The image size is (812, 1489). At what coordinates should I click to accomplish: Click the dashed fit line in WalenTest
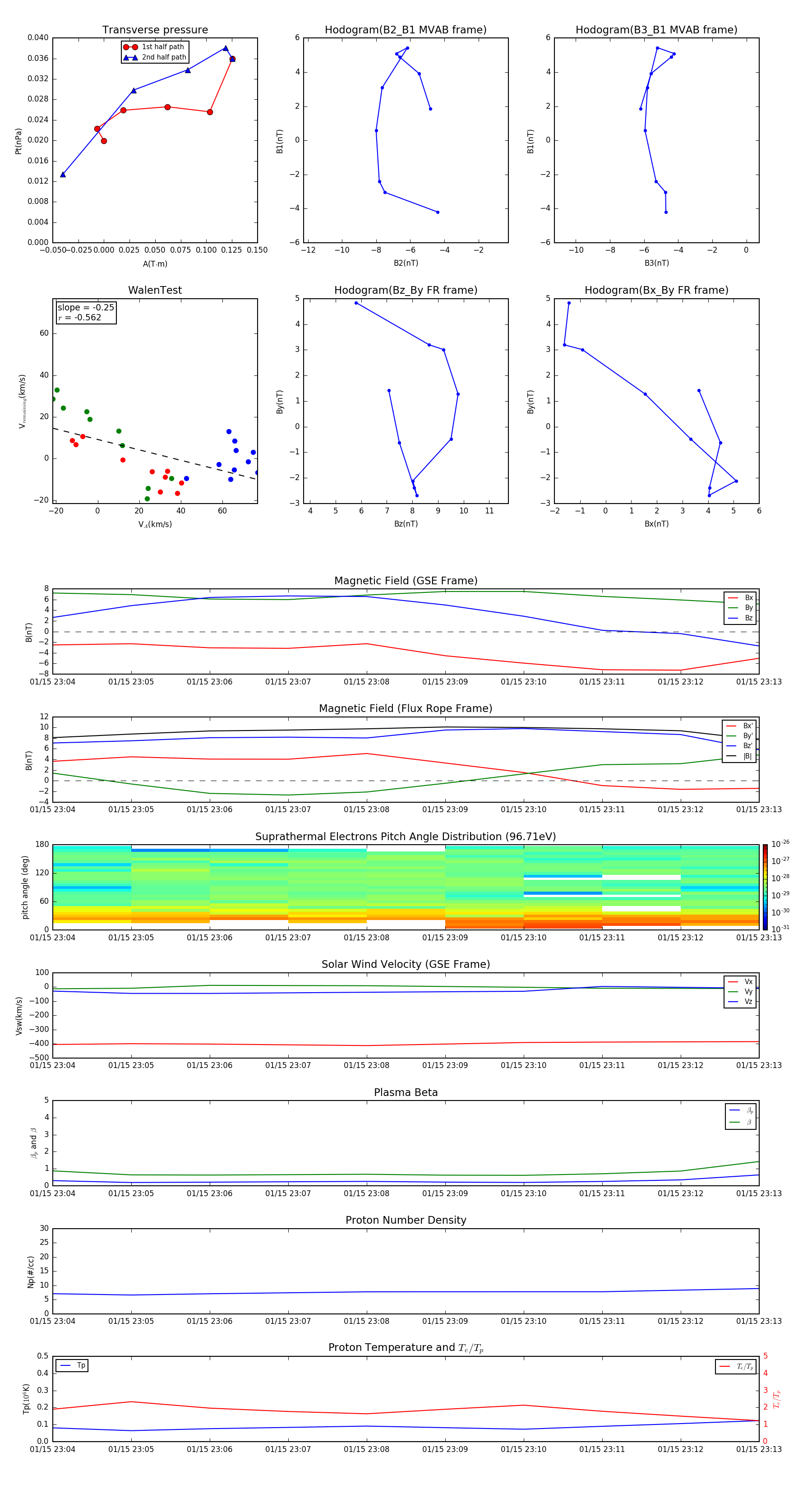click(x=155, y=453)
